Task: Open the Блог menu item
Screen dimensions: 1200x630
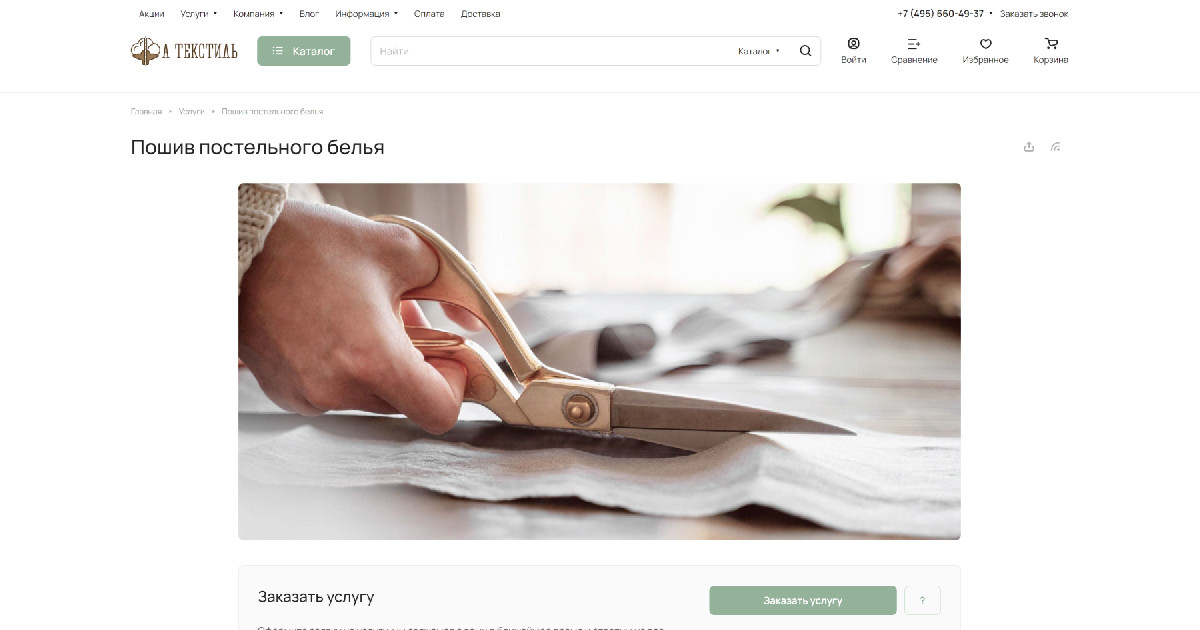Action: 309,14
